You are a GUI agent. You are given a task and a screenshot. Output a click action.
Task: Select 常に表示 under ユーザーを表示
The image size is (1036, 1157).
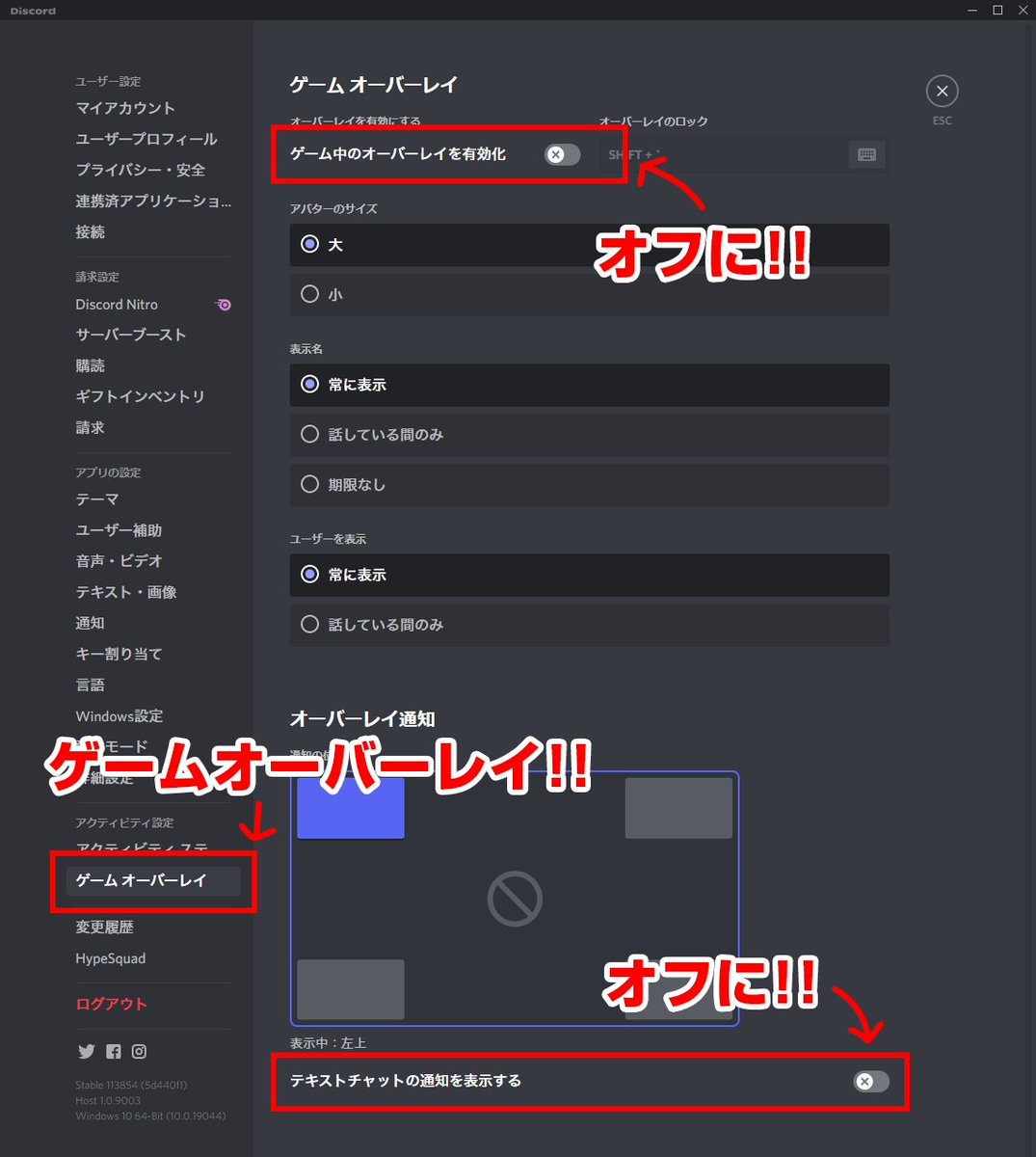[589, 575]
